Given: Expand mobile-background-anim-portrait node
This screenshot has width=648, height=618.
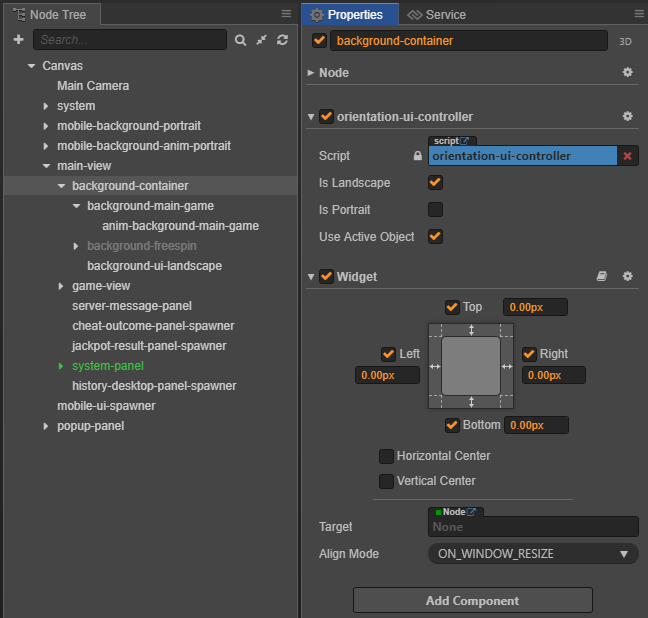Looking at the screenshot, I should pos(46,146).
